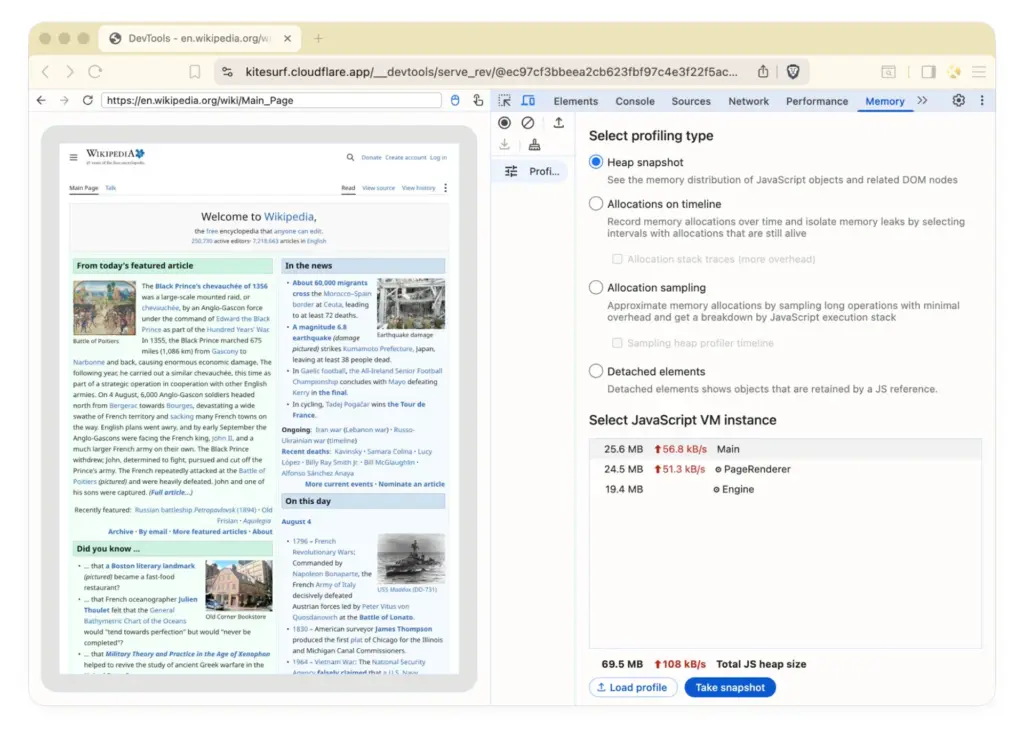The width and height of the screenshot is (1024, 741).
Task: Select the Memory tab
Action: point(885,101)
